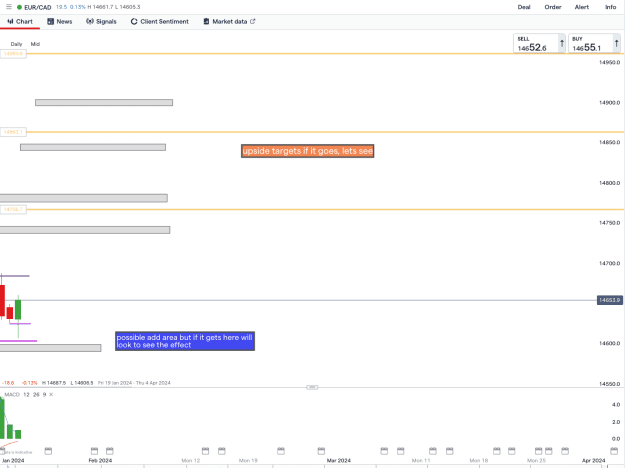Click the current price tag 14653.9
625x468 pixels.
609,300
